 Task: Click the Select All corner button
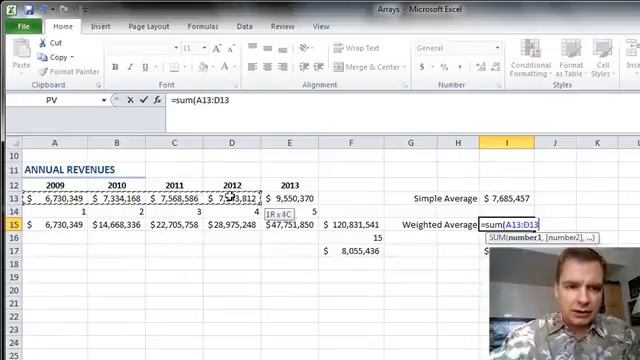[x=14, y=143]
